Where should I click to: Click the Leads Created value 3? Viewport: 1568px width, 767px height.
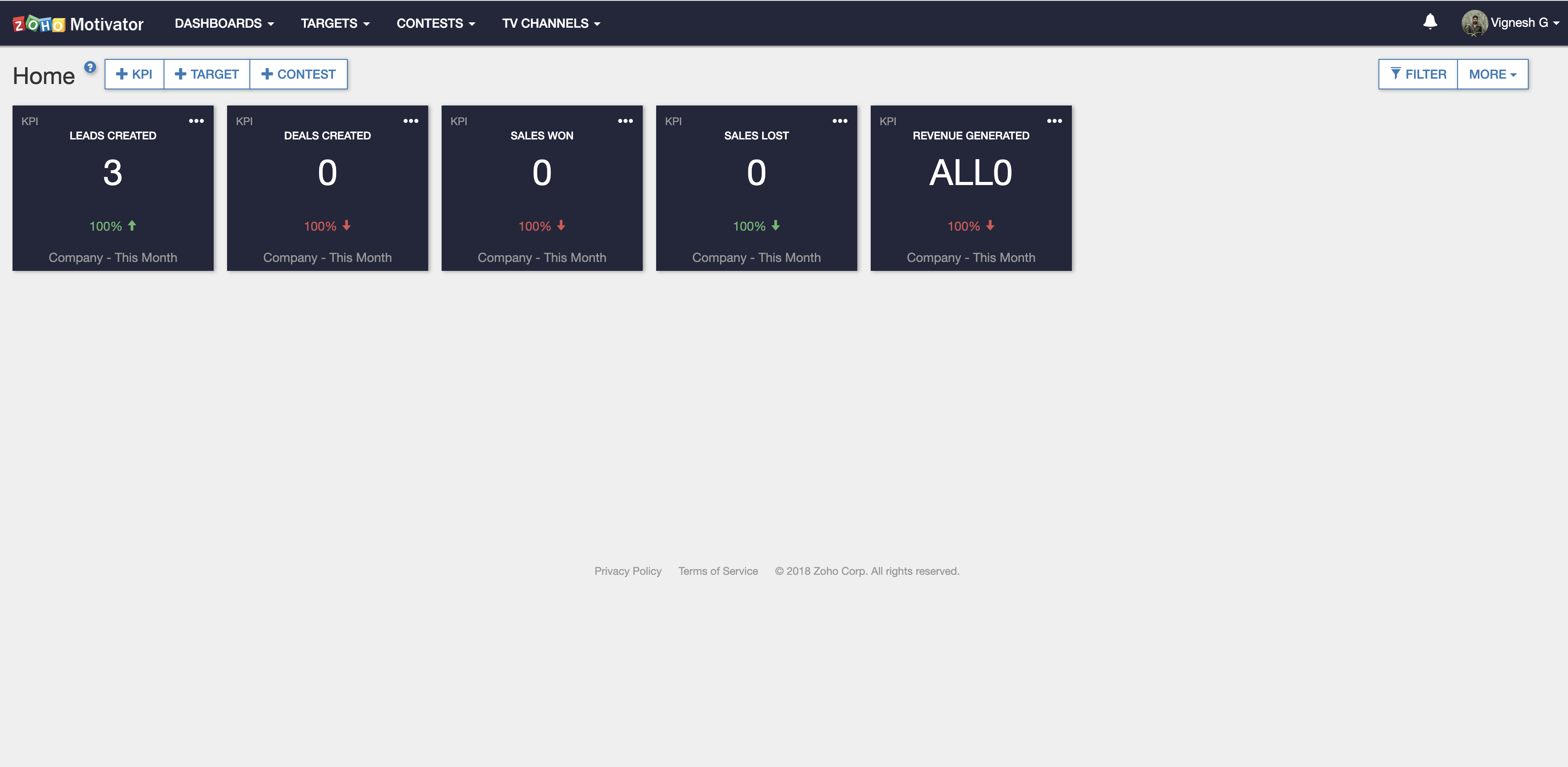(x=113, y=172)
